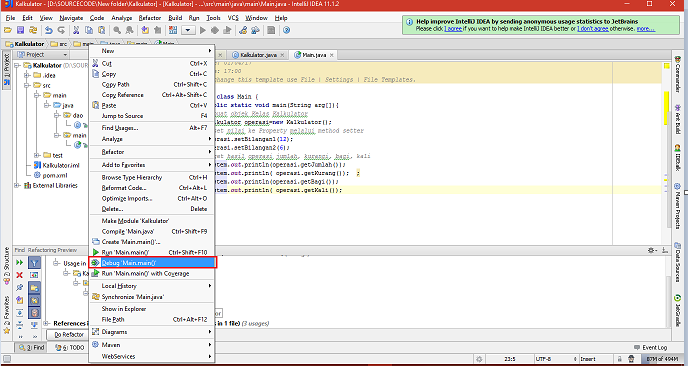Open the Refactor menu in menu bar

point(150,18)
